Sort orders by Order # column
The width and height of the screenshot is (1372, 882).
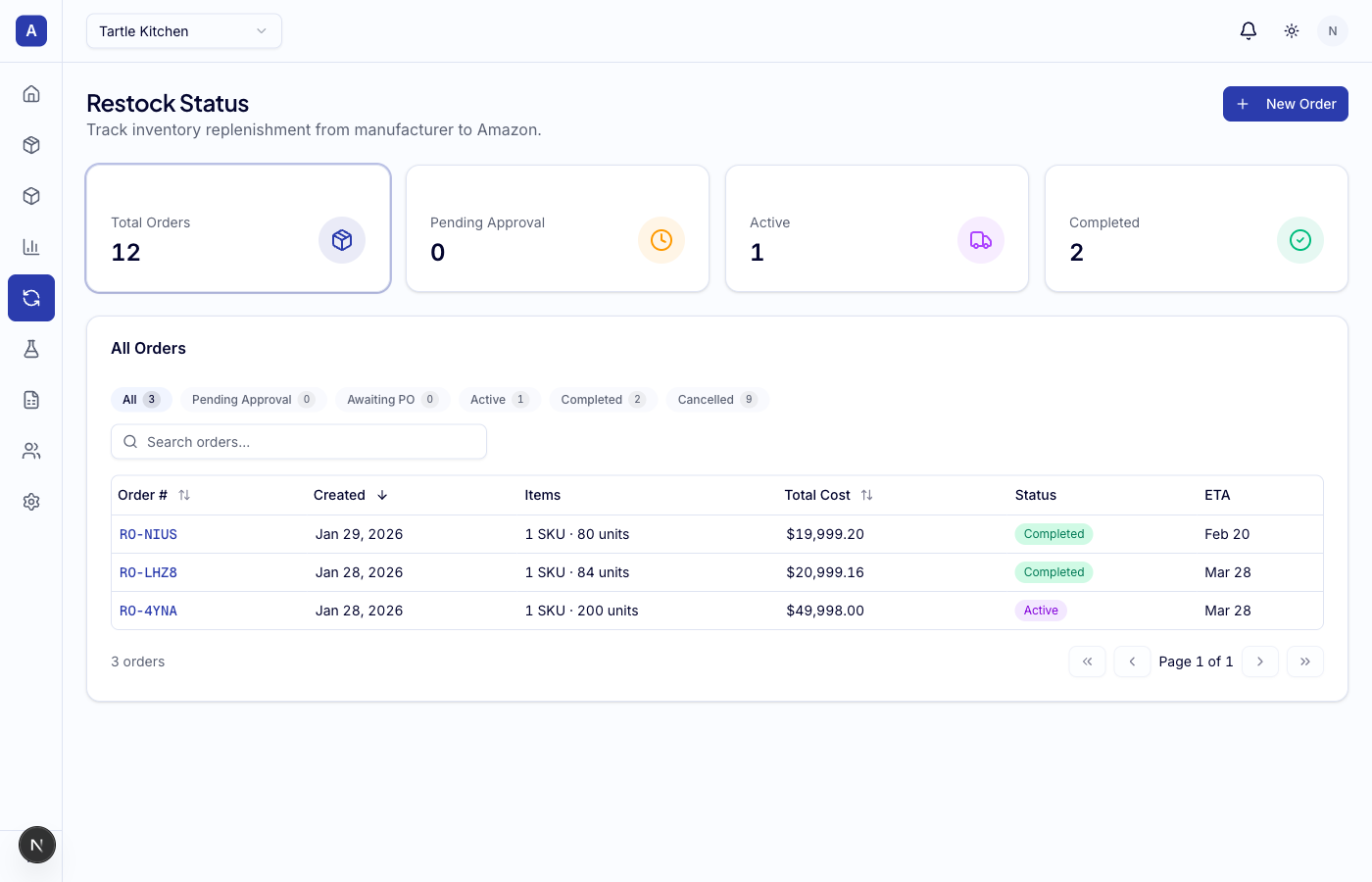[x=184, y=495]
